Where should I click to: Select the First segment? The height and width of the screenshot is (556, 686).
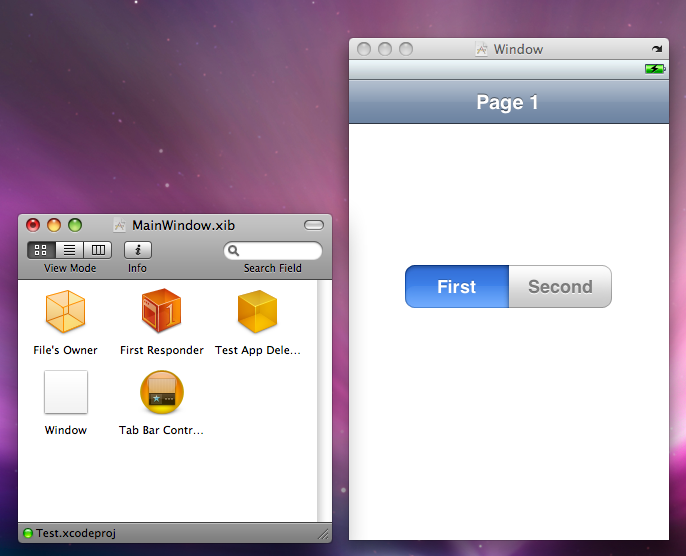click(x=457, y=287)
